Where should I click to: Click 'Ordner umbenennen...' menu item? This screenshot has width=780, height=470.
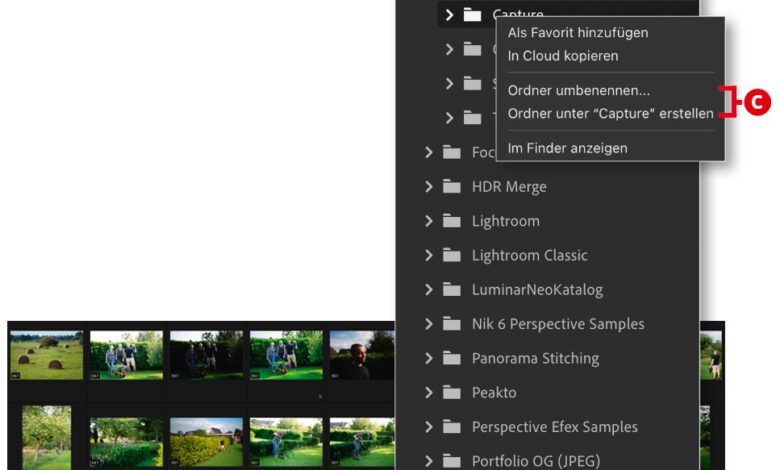pos(579,91)
